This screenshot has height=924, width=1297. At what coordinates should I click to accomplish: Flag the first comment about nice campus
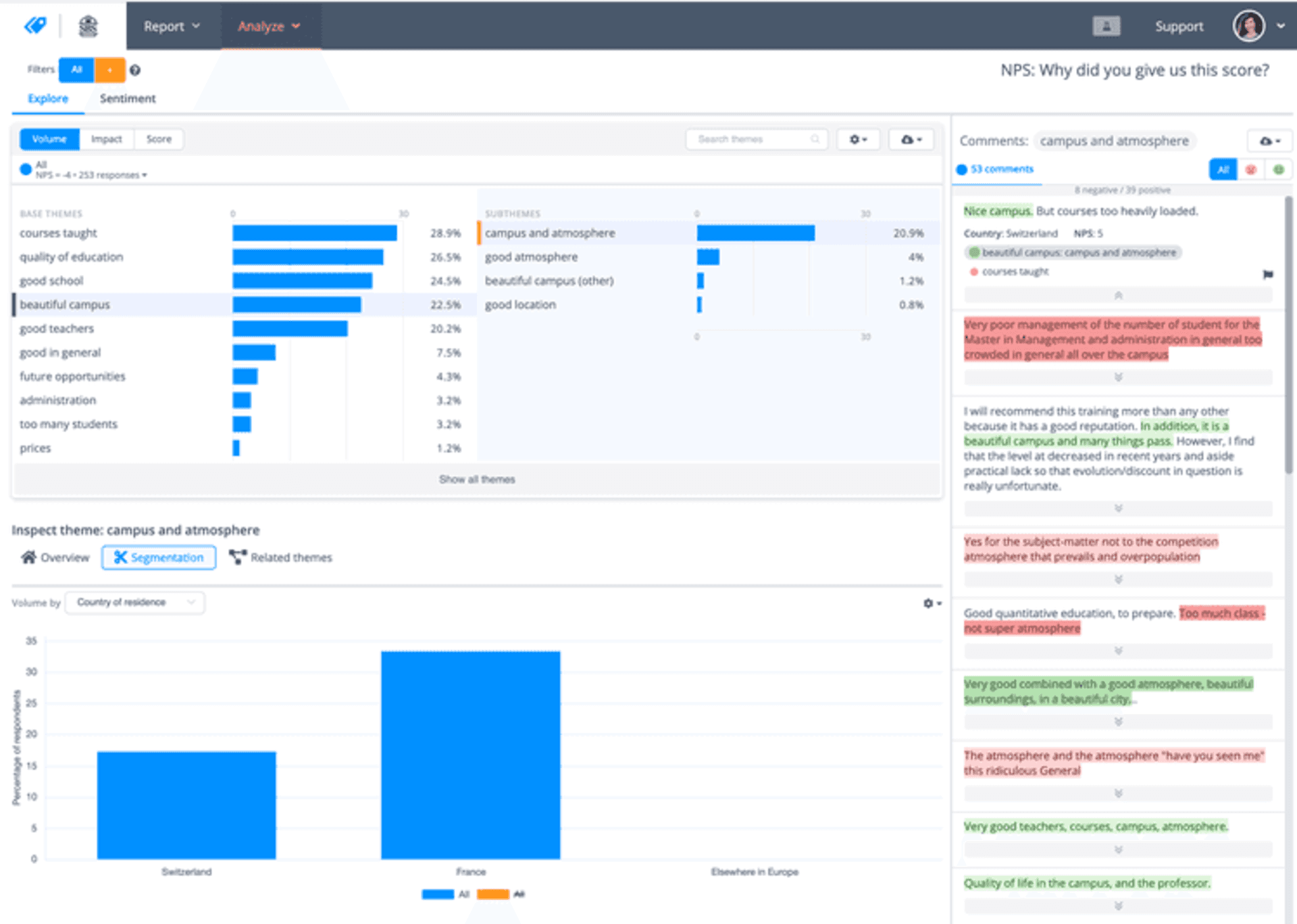pos(1269,275)
